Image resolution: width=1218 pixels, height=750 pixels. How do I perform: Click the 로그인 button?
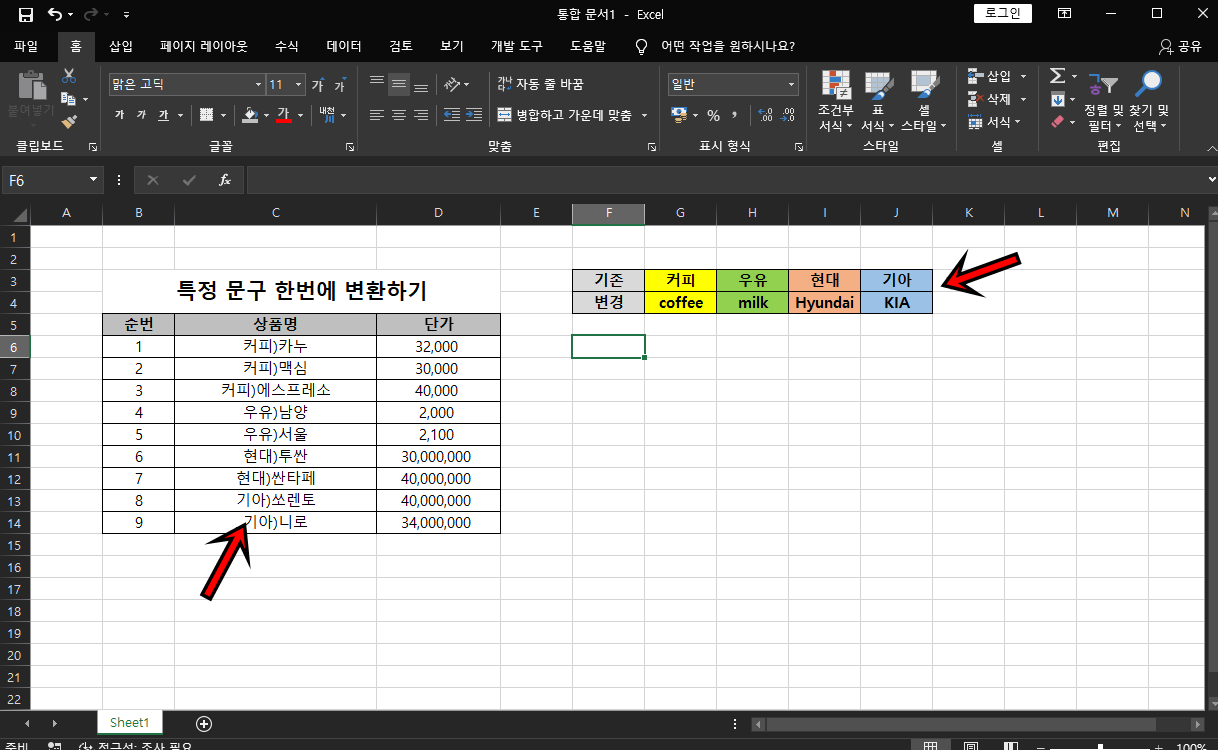(x=1003, y=13)
